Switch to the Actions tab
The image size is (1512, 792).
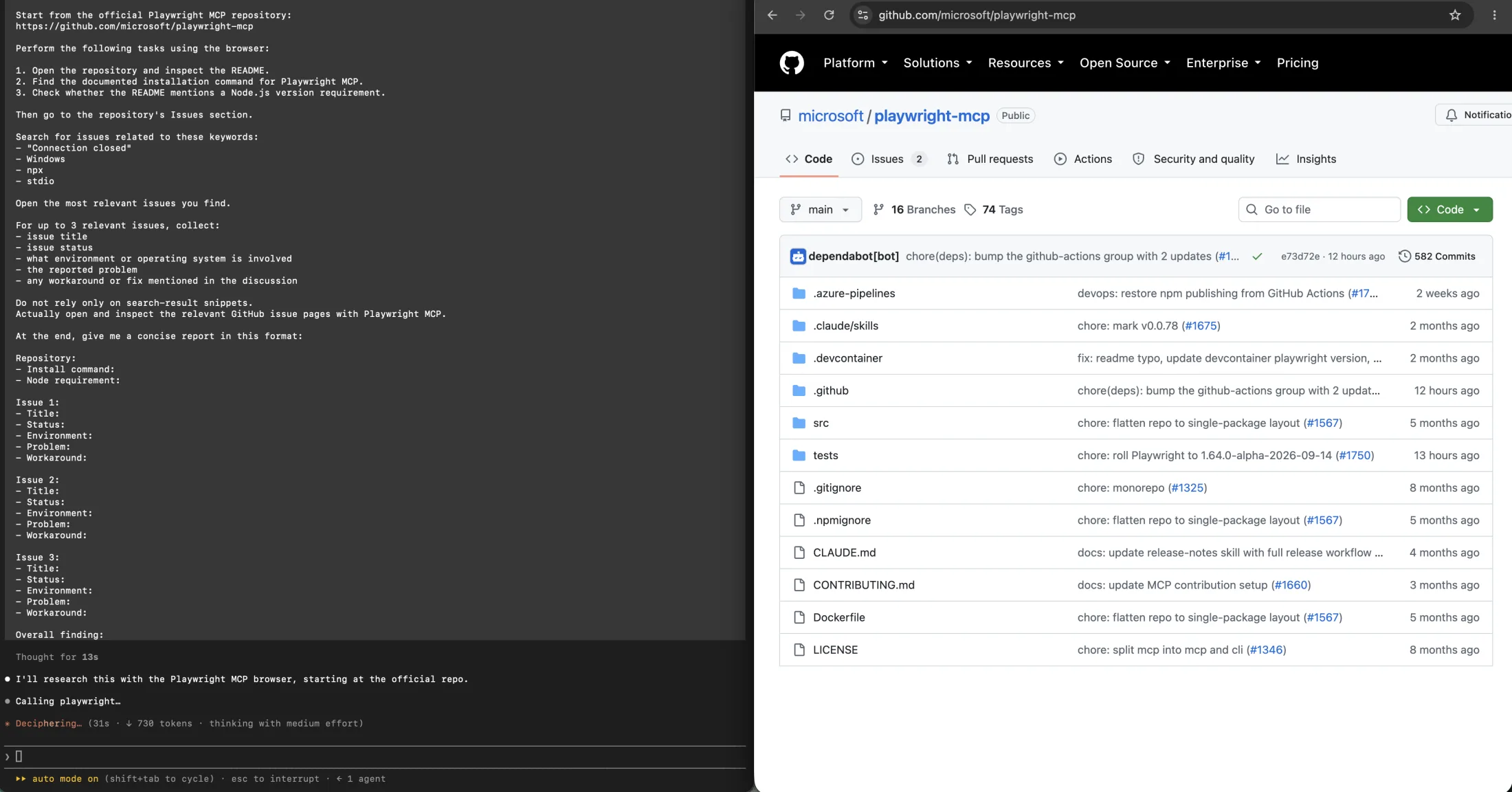pos(1082,159)
